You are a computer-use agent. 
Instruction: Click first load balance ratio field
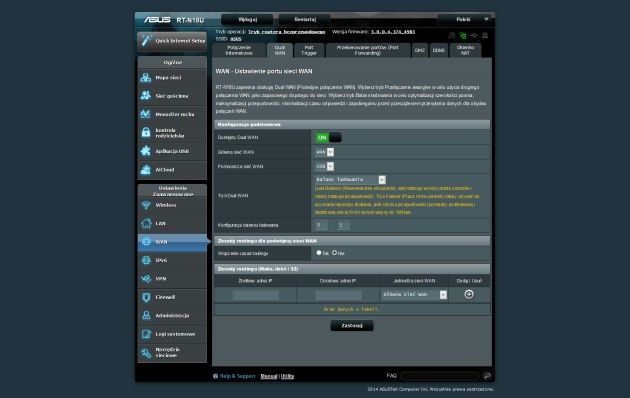coord(322,225)
